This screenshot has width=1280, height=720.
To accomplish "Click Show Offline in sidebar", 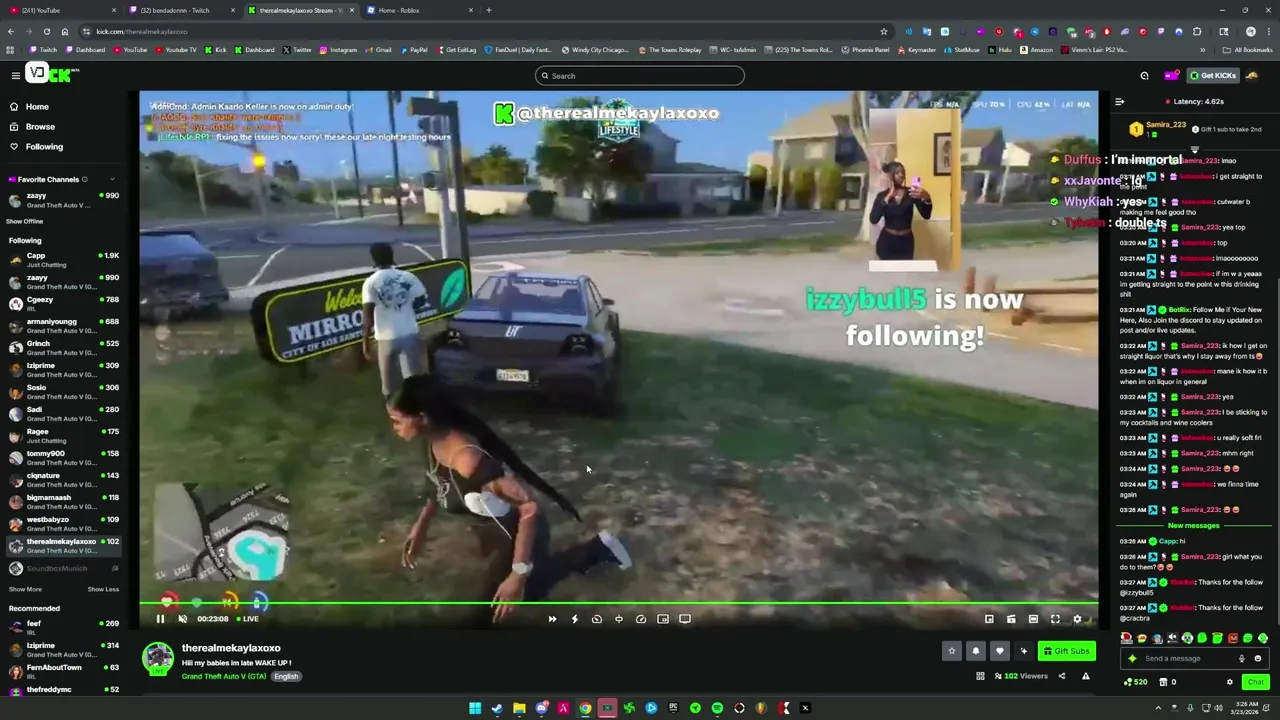I will coord(25,221).
